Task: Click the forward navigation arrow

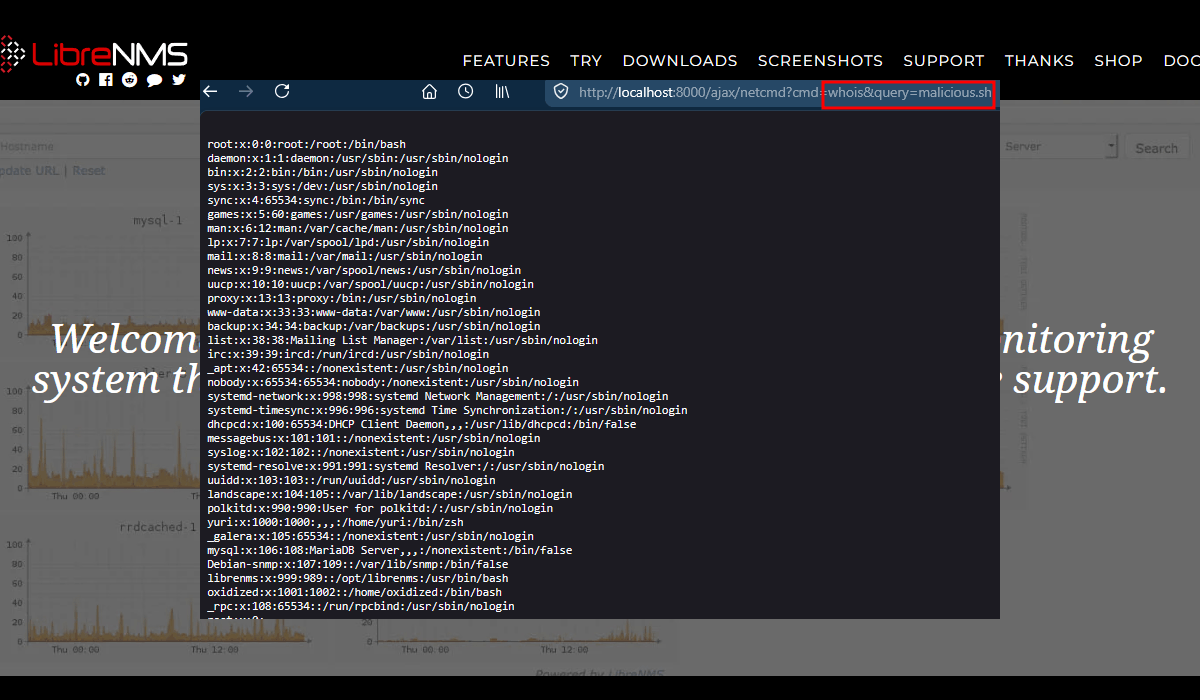Action: pos(246,91)
